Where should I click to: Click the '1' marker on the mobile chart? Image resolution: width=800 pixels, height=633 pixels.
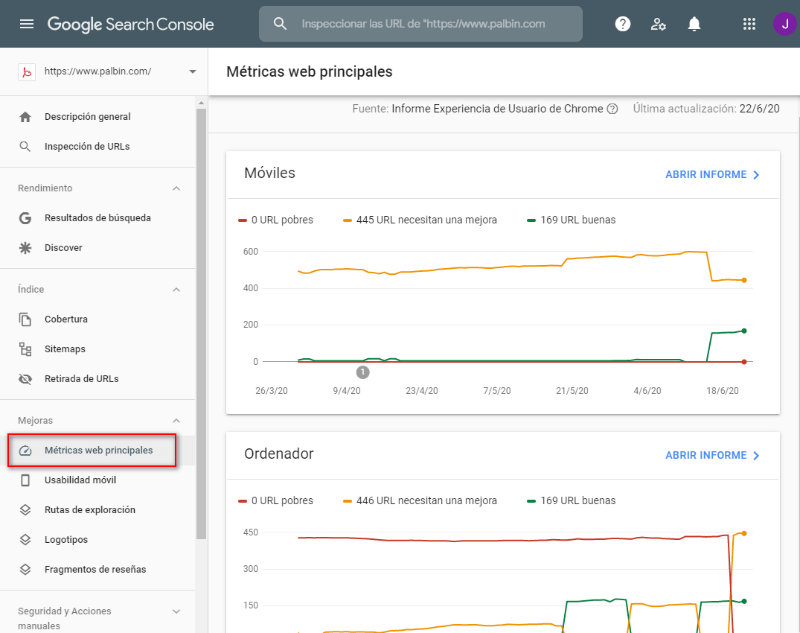(363, 371)
